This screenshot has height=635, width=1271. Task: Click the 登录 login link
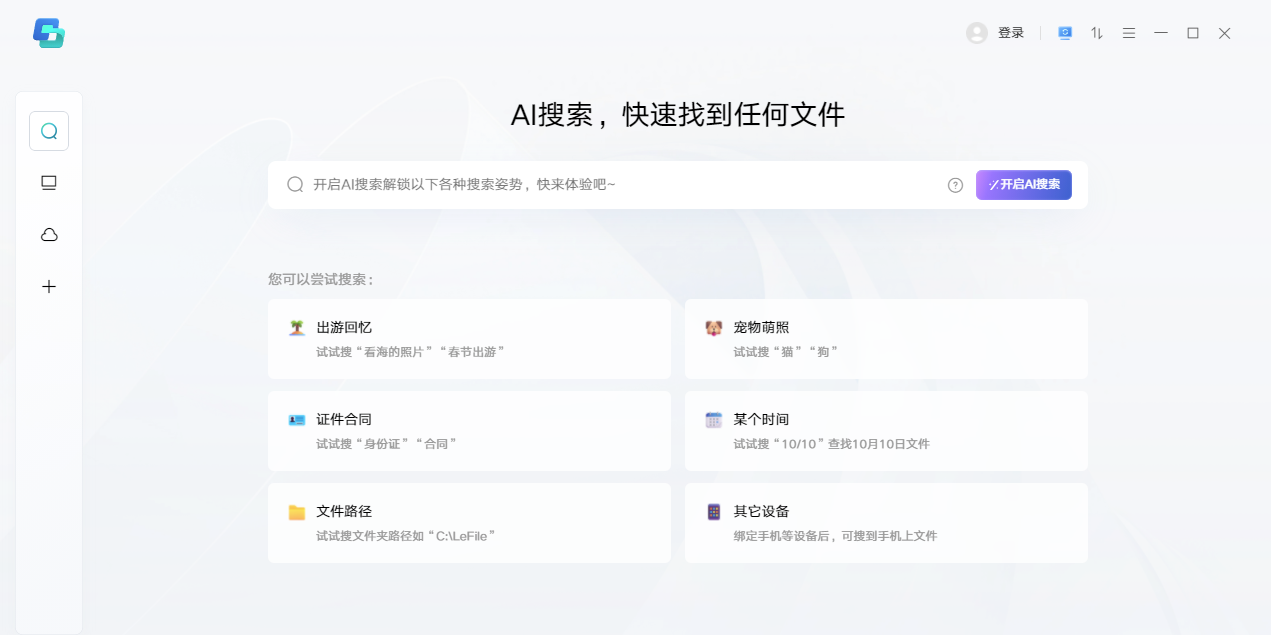1011,33
